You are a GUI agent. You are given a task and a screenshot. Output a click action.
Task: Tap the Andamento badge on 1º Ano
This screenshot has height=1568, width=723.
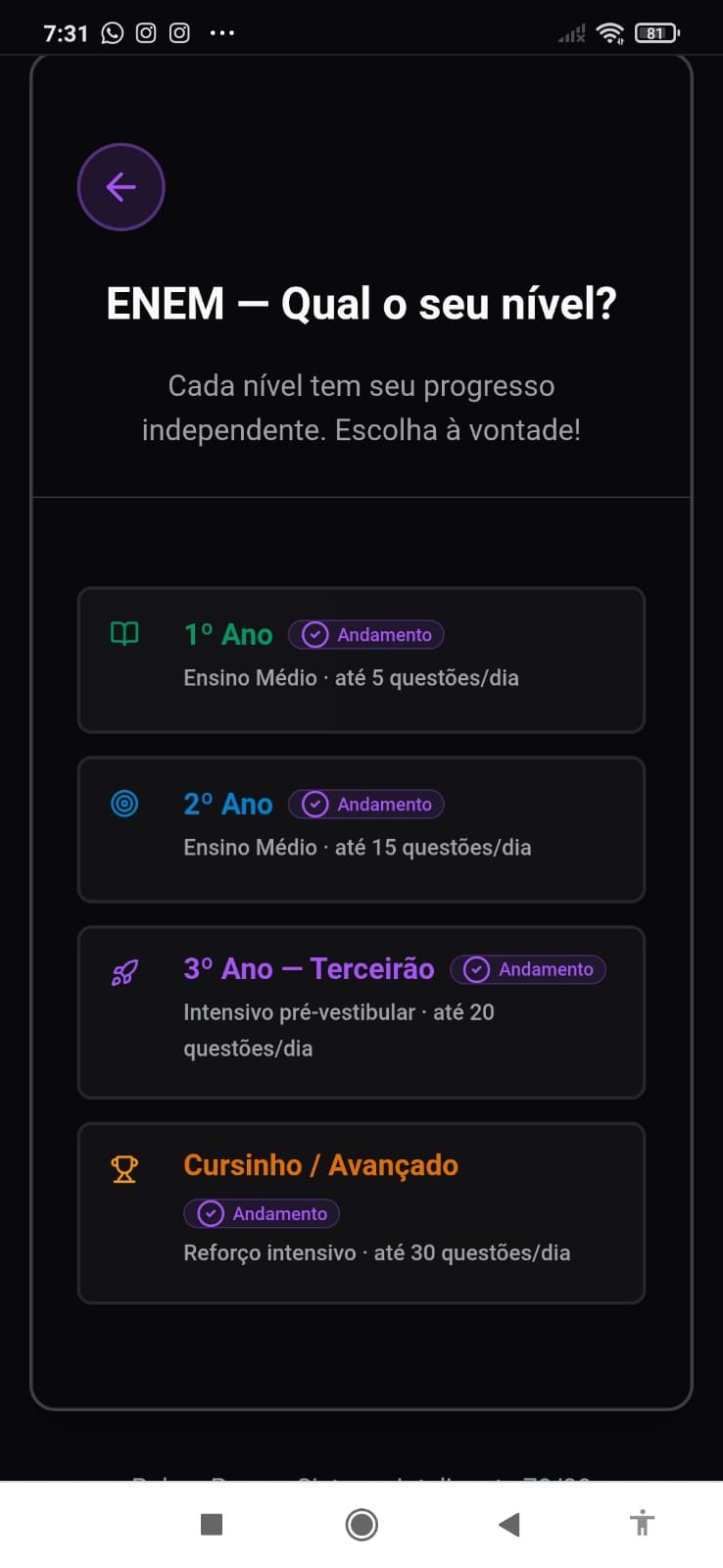coord(366,635)
